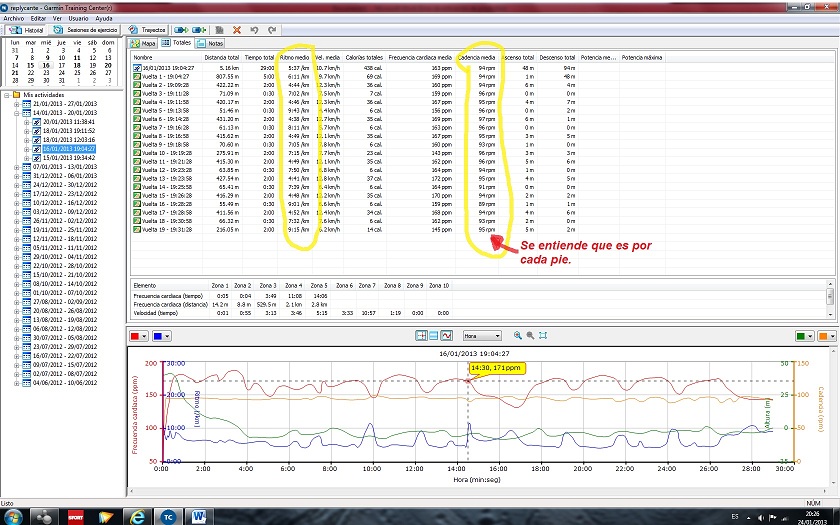Open Sesiones de ejercicio view
This screenshot has height=525, width=840.
[86, 30]
